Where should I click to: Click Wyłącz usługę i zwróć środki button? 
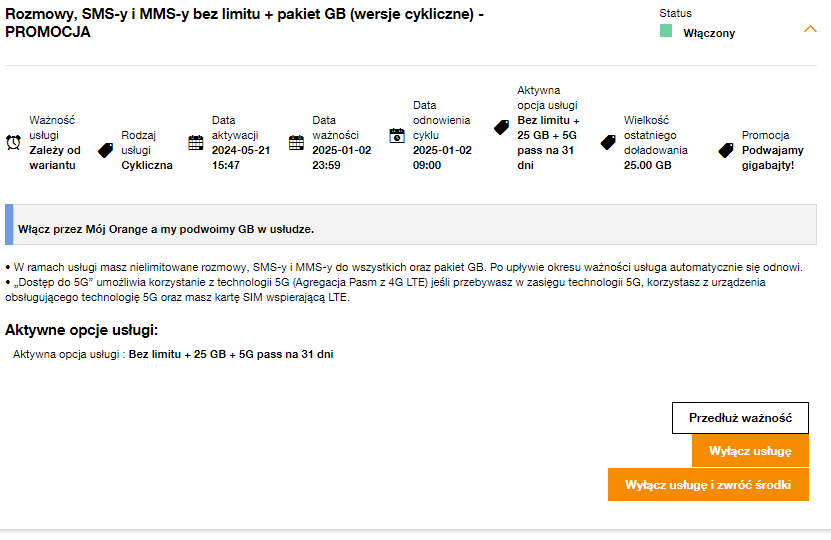pos(708,485)
